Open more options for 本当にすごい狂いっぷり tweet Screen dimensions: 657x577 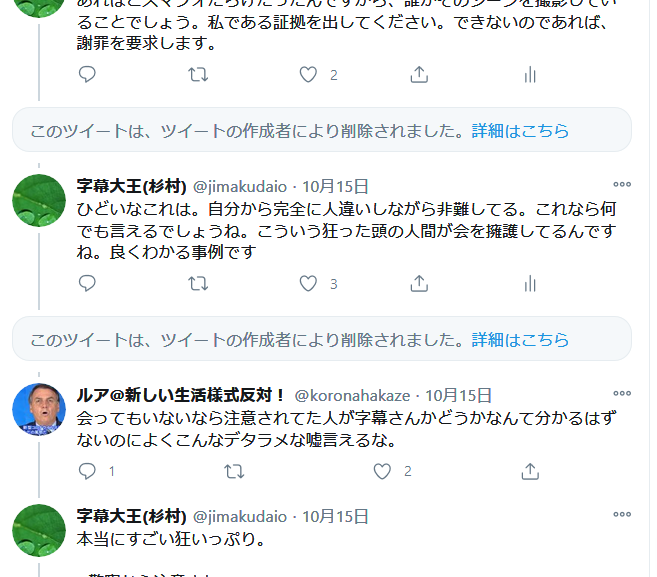(x=622, y=514)
